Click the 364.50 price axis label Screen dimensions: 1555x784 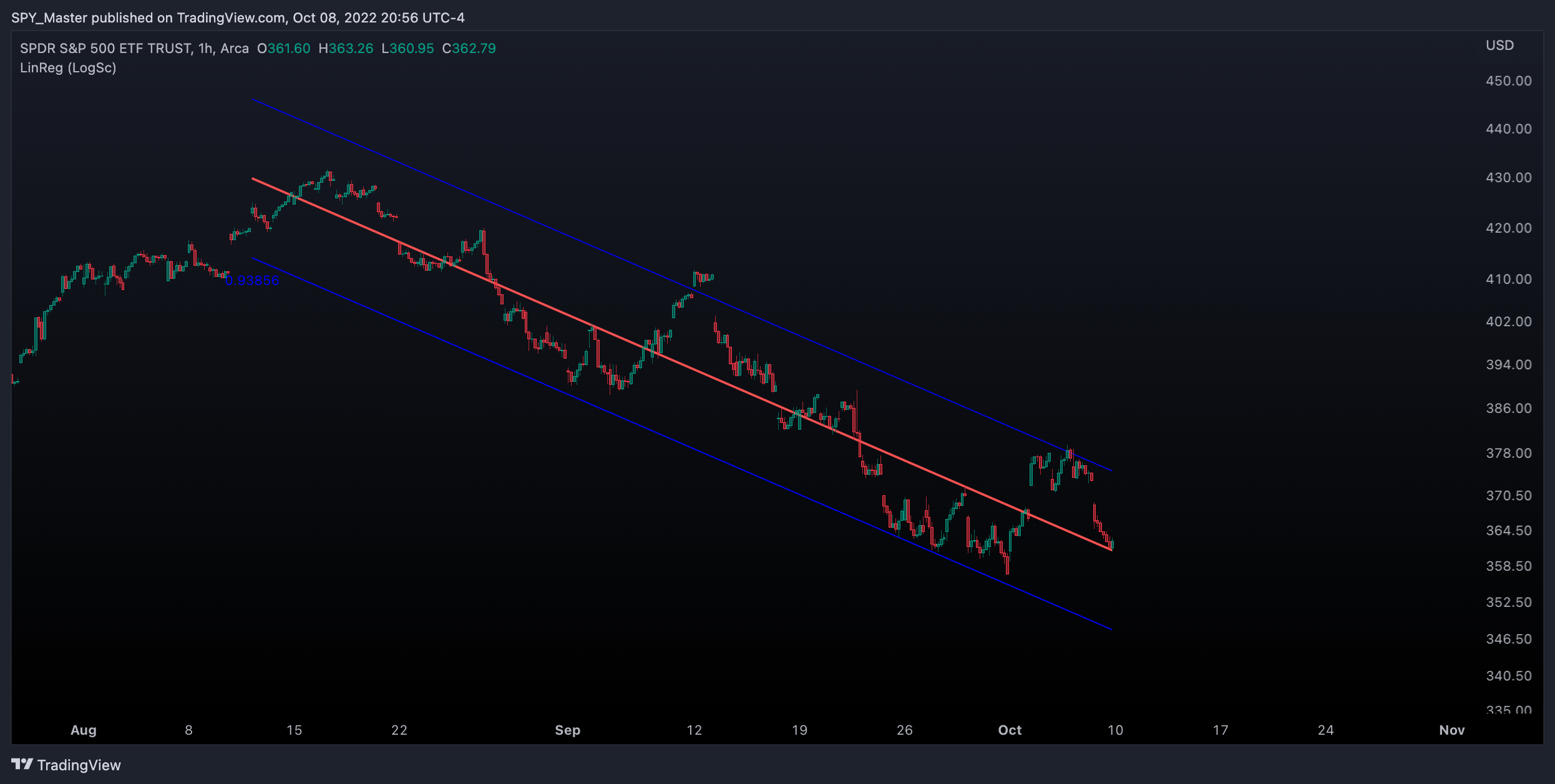pos(1509,531)
